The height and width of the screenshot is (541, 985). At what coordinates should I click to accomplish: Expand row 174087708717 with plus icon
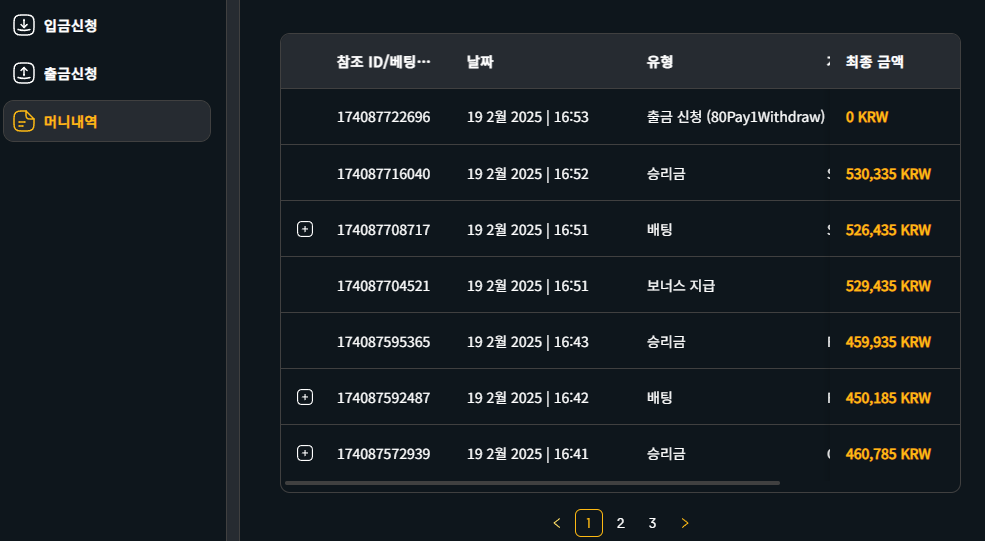(305, 229)
